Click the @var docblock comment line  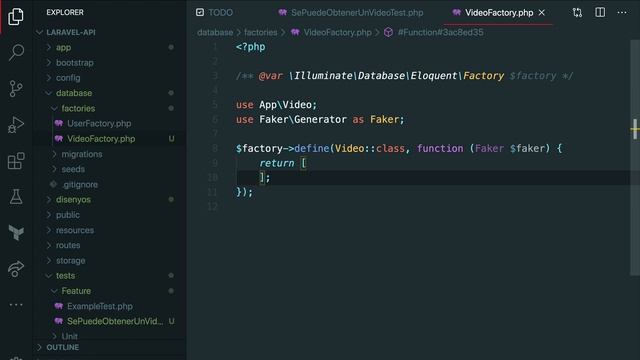click(x=404, y=76)
